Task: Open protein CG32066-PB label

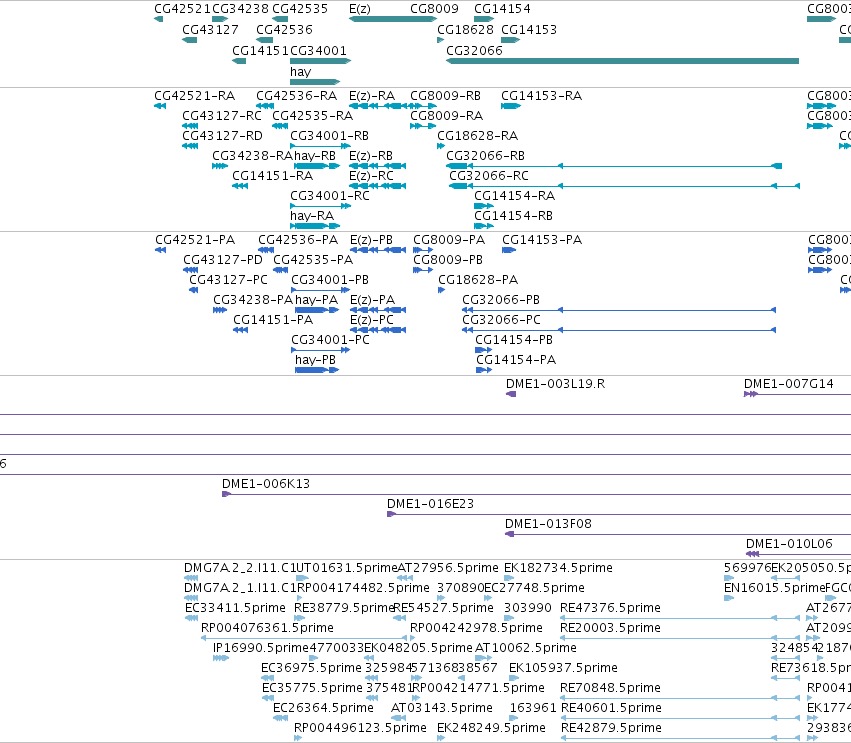Action: tap(501, 300)
